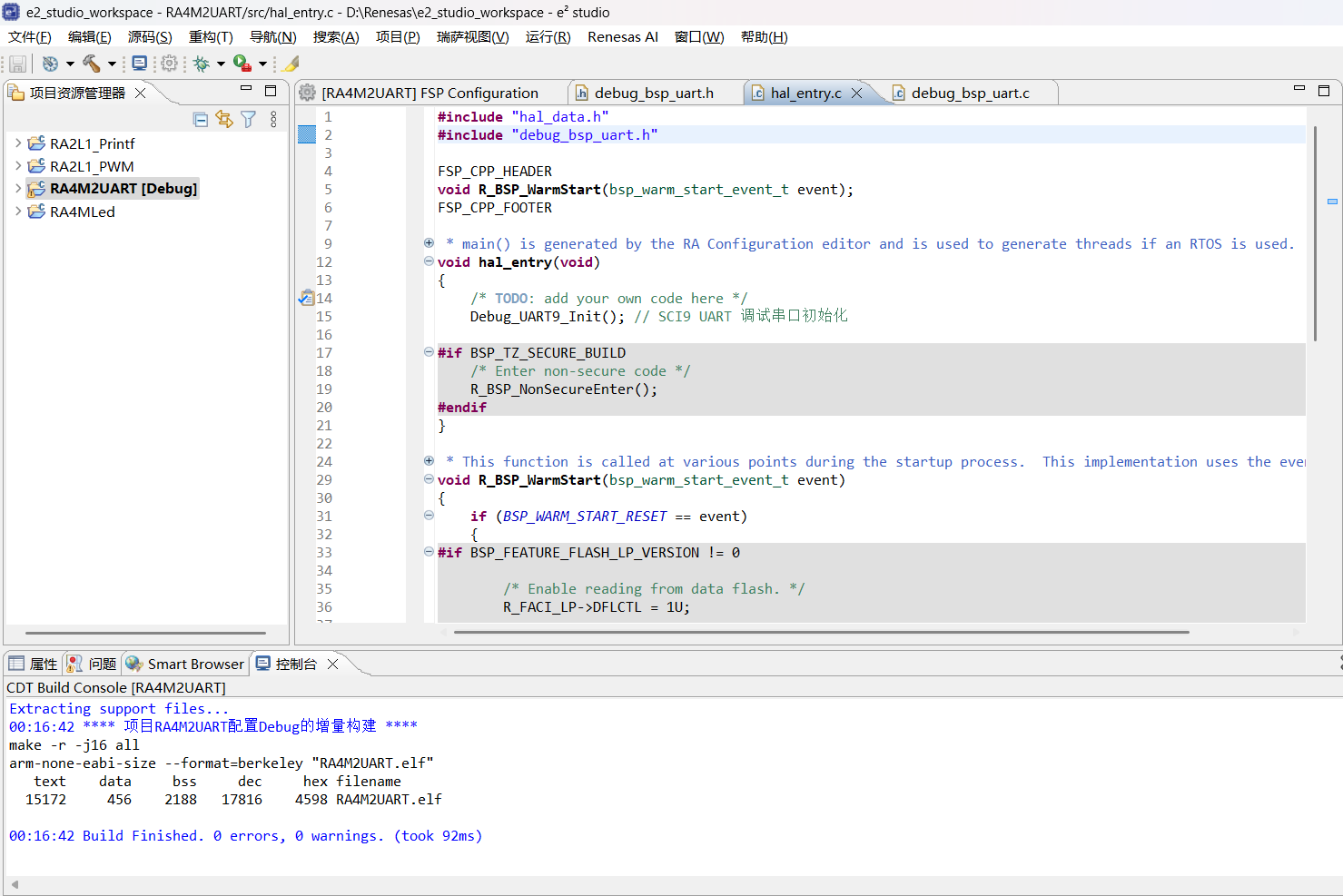Open the 问题 problems tab
Viewport: 1343px width, 896px height.
click(x=93, y=664)
